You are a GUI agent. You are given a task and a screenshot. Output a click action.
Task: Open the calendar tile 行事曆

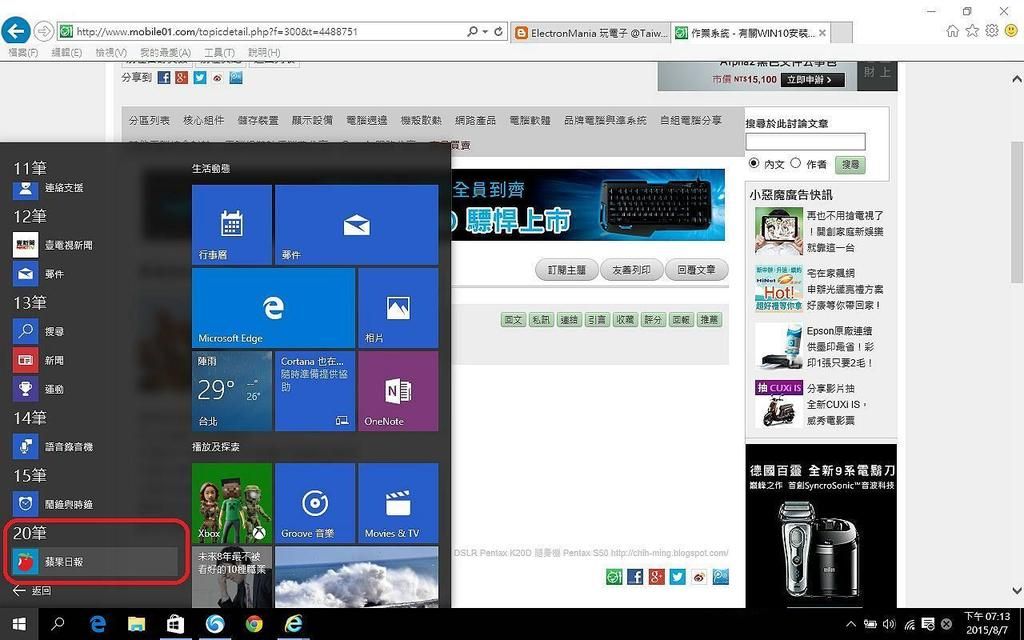(x=232, y=225)
